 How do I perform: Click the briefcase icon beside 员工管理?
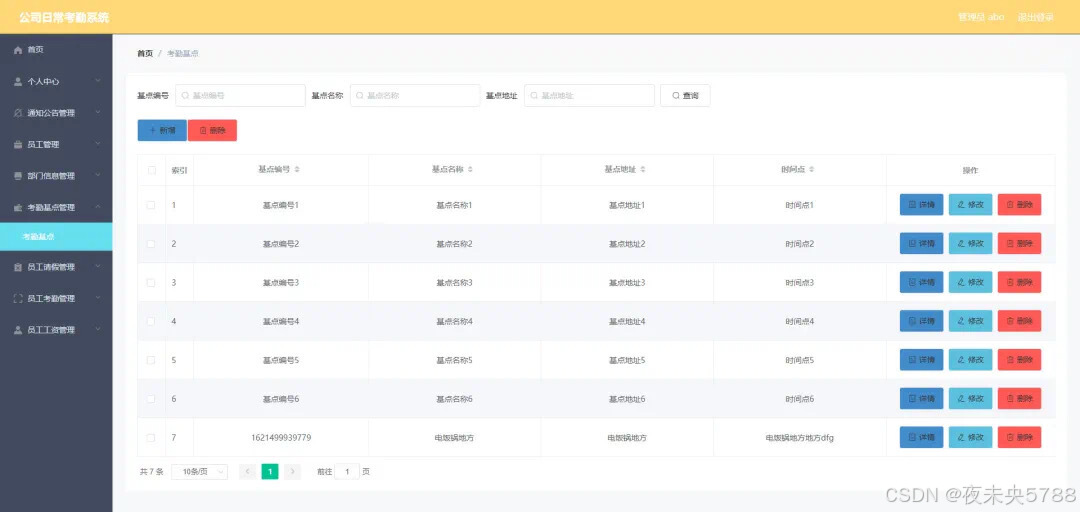click(x=18, y=145)
